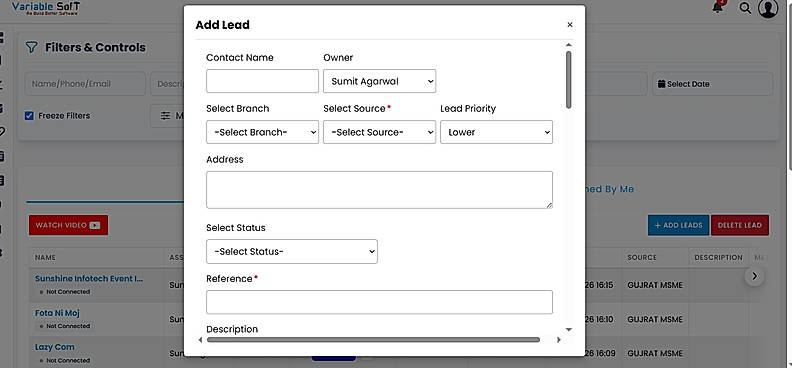Screen dimensions: 792x368
Task: Close the Add Lead dialog
Action: coord(570,25)
